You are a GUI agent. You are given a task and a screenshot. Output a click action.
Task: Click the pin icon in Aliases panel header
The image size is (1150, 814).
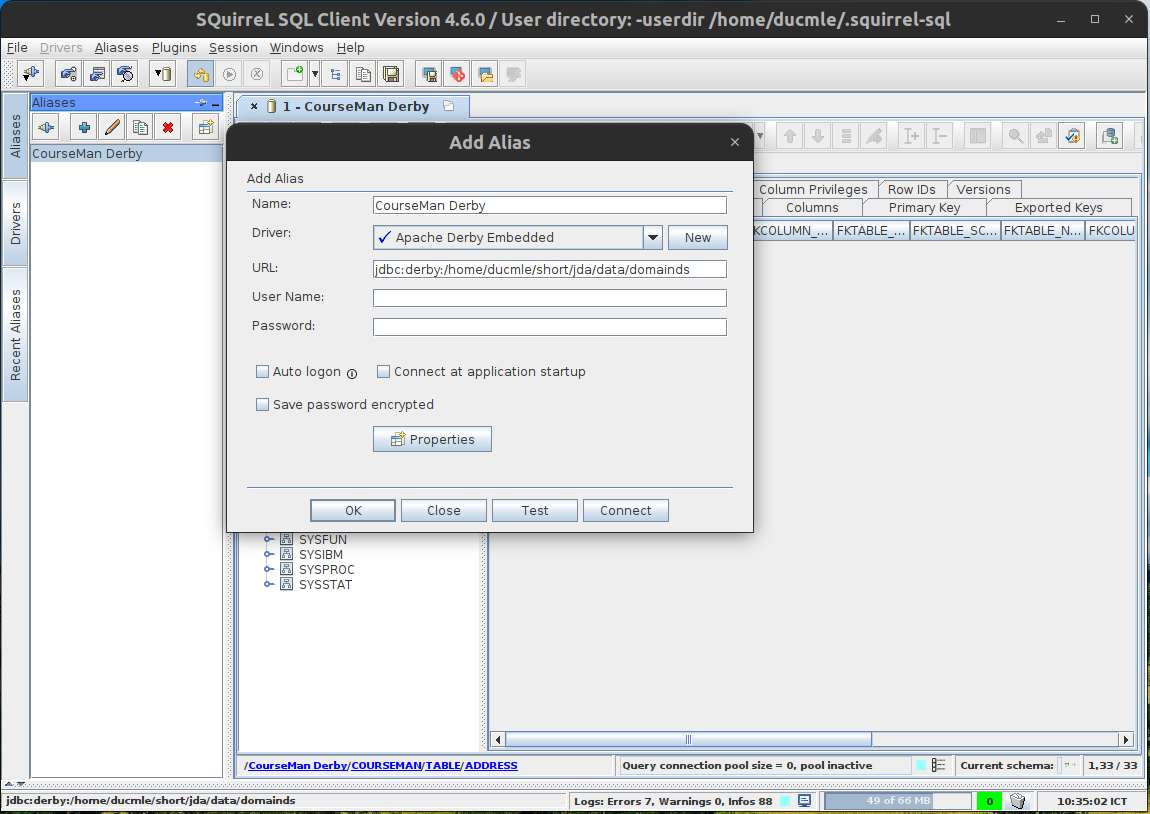(x=201, y=103)
